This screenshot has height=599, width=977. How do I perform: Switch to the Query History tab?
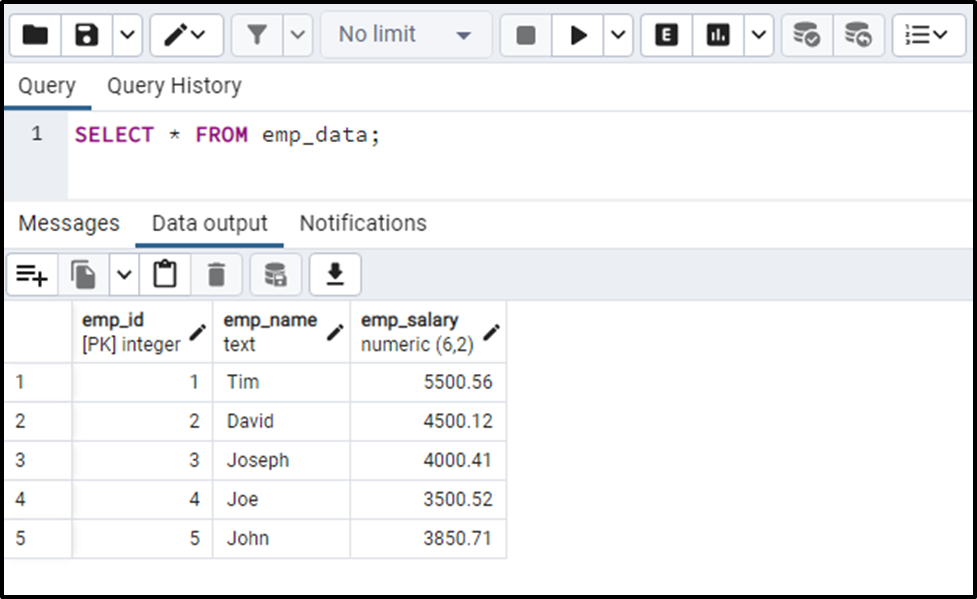click(173, 86)
